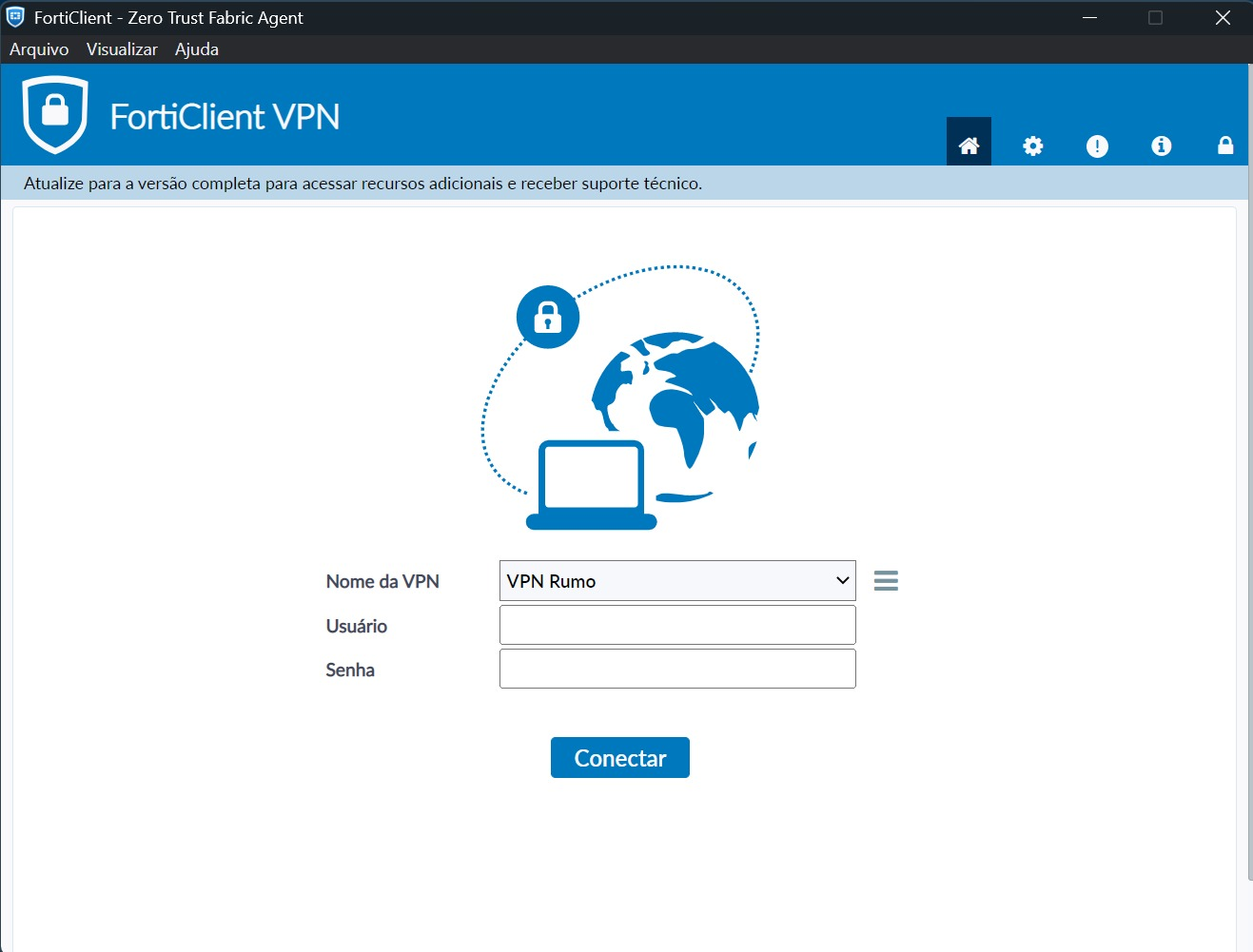Viewport: 1253px width, 952px height.
Task: Click the padlock icon in the header
Action: 1225,146
